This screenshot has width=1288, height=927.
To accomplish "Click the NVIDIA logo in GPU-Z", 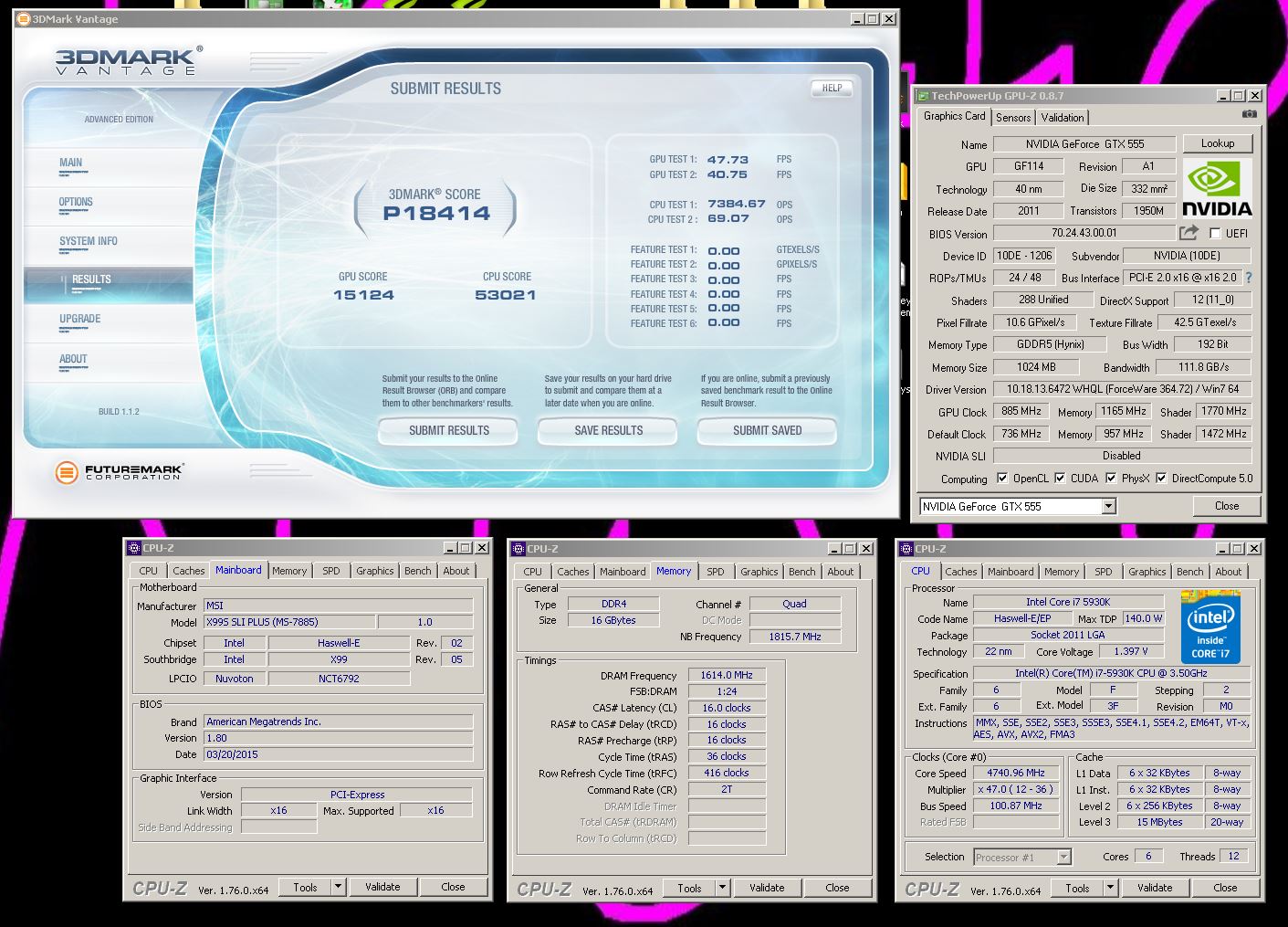I will 1218,188.
